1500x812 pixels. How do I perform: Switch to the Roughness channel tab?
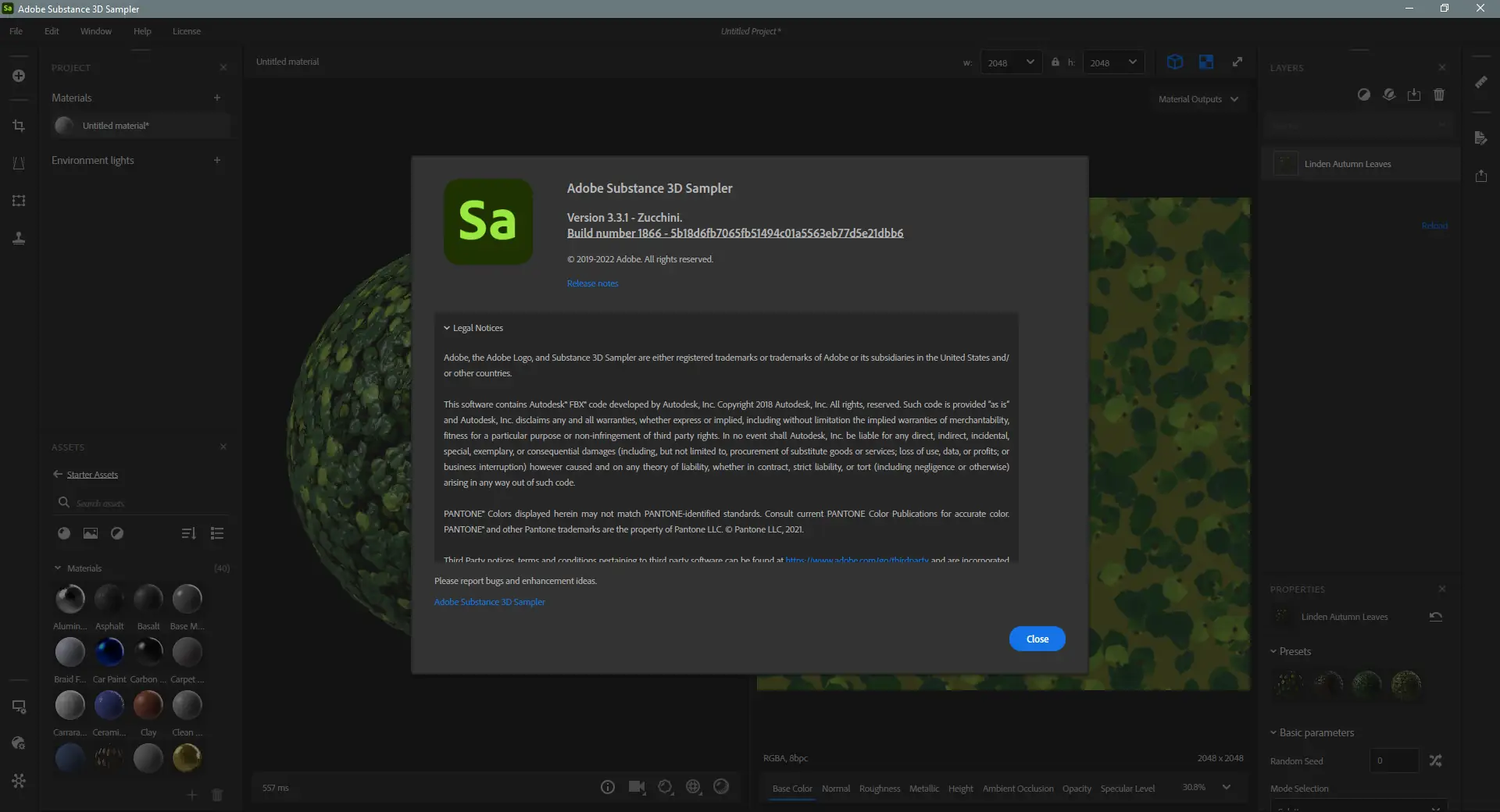tap(880, 789)
